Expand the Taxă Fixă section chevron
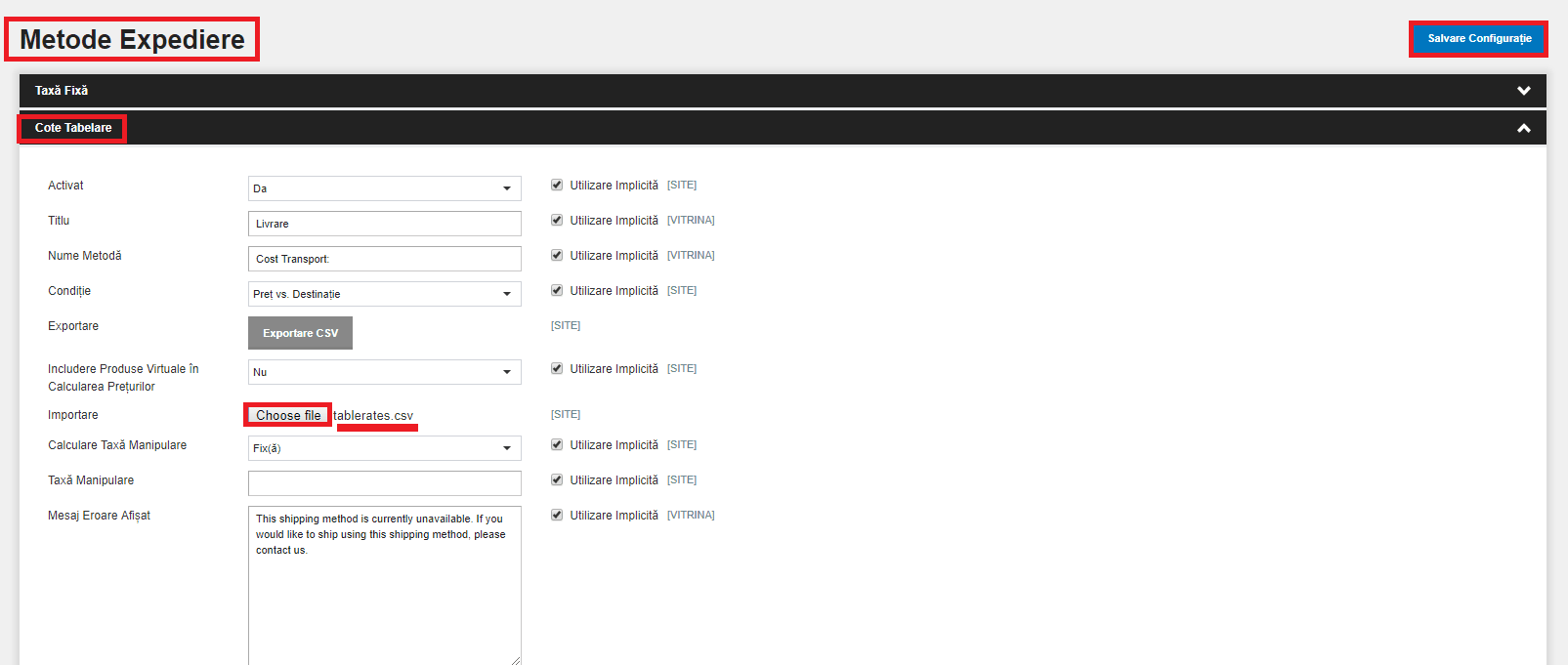Viewport: 1568px width, 665px height. coord(1523,91)
